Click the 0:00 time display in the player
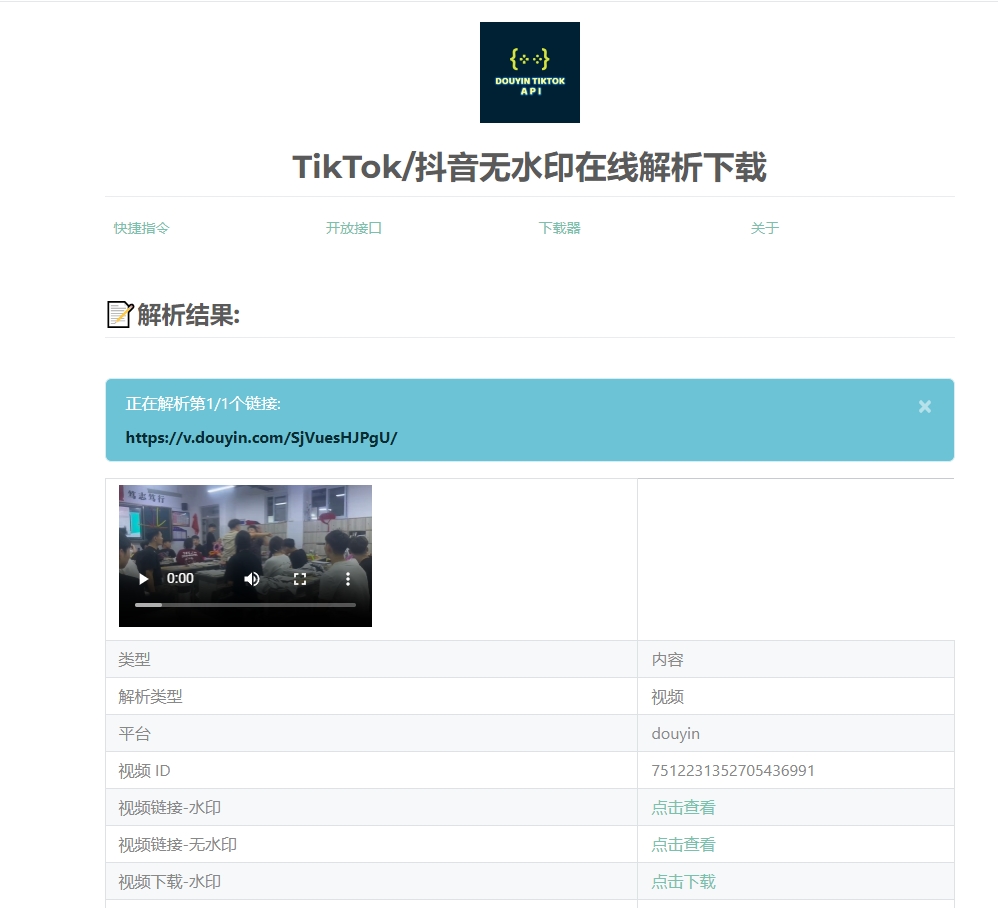This screenshot has height=908, width=998. 181,579
